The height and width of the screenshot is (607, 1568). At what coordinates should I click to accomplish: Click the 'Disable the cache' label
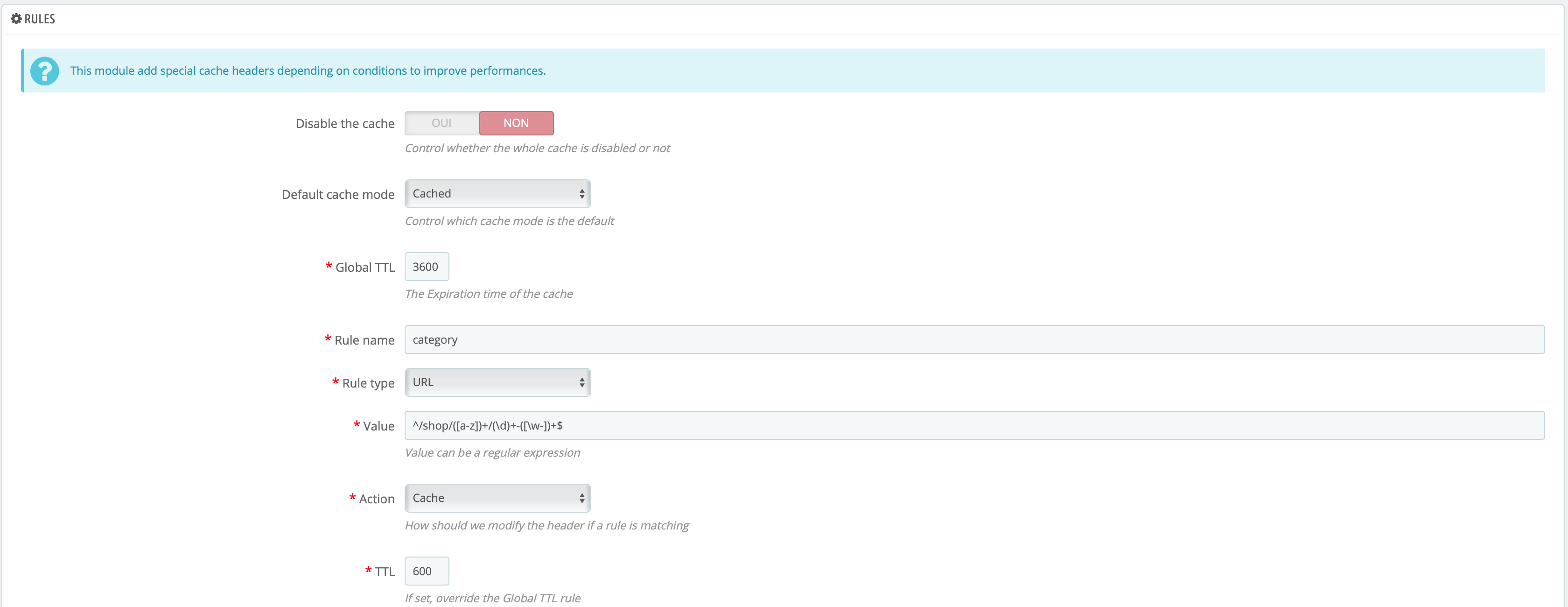345,124
